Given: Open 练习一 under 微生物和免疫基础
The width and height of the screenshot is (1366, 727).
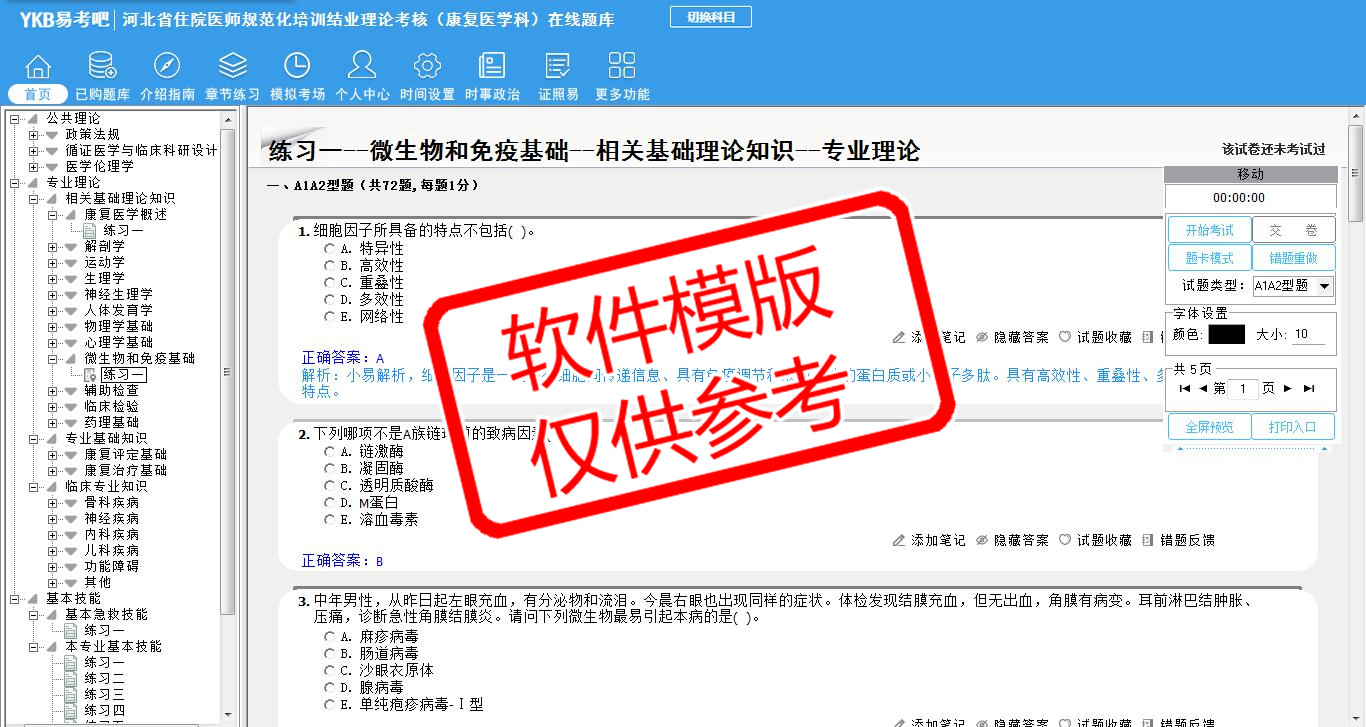Looking at the screenshot, I should (x=123, y=375).
